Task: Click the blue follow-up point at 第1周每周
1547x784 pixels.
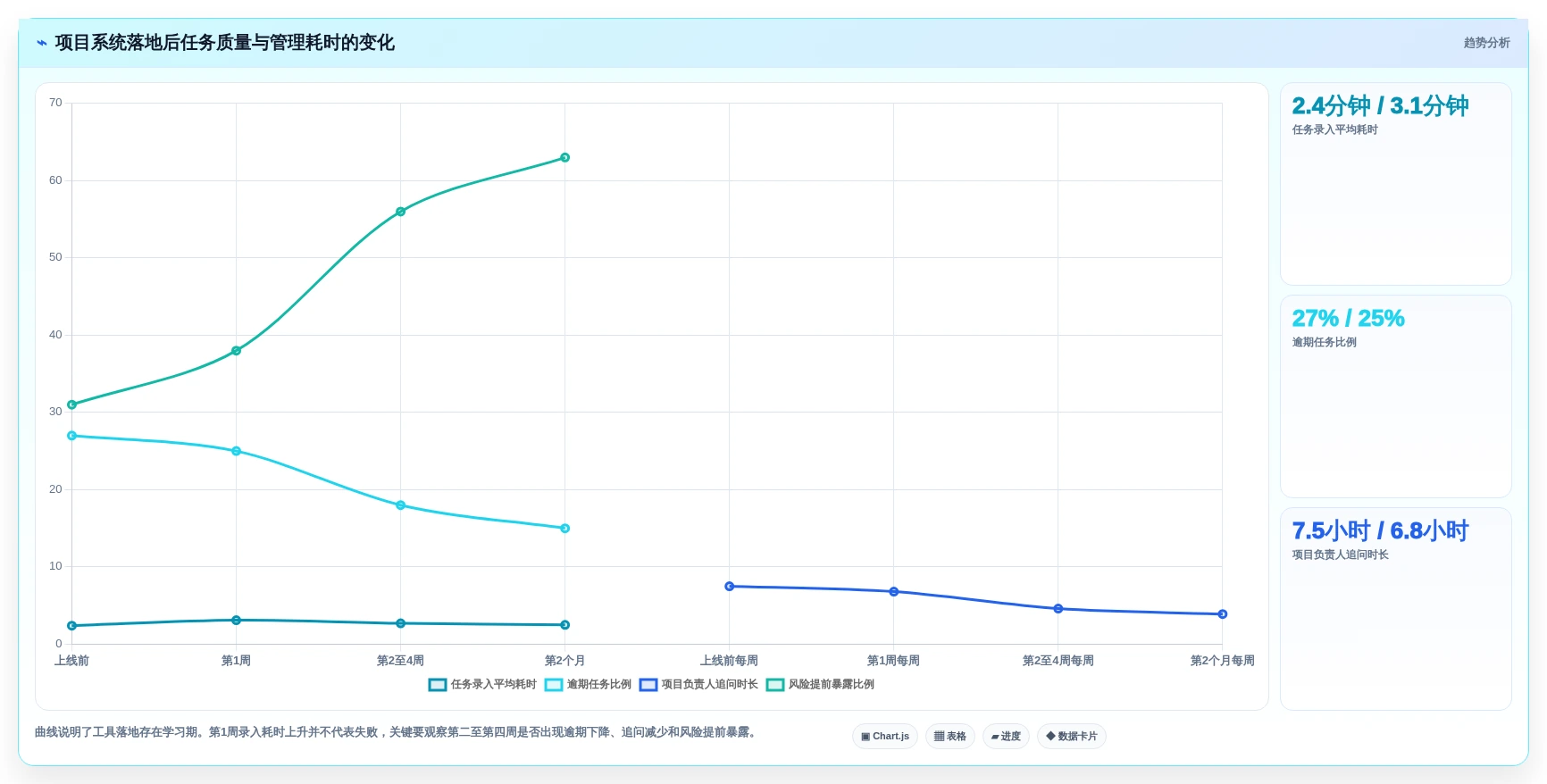Action: click(893, 592)
